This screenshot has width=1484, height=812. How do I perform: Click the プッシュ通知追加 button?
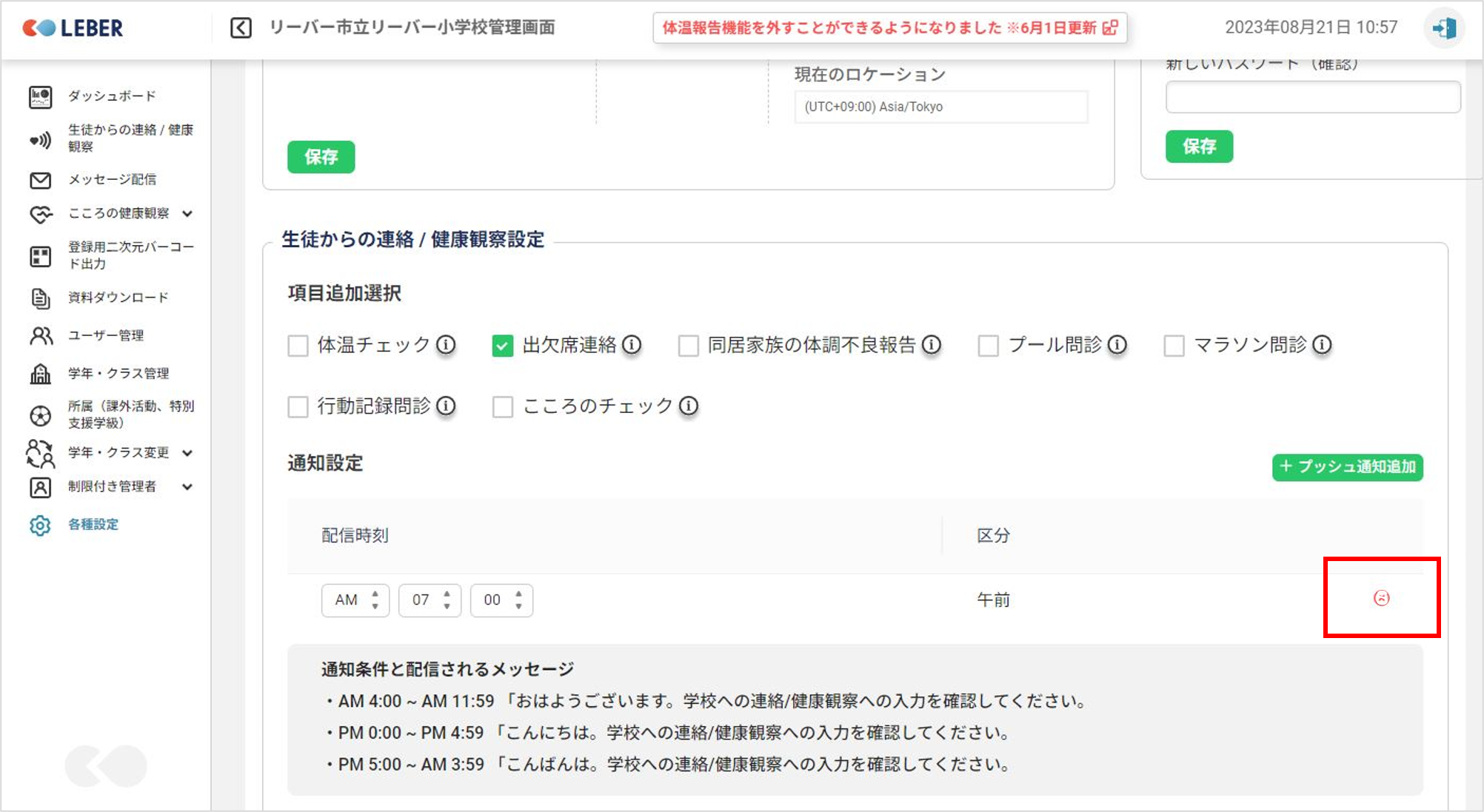point(1347,467)
